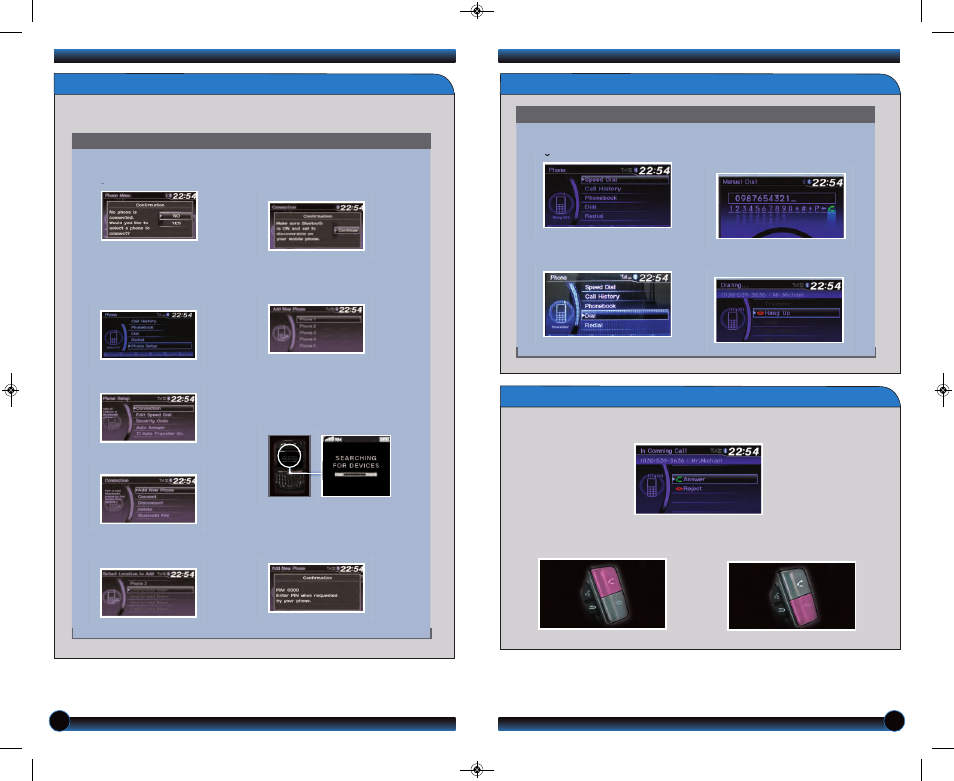The image size is (954, 781).
Task: Click the caller line on In Coming Call screen
Action: click(x=698, y=461)
